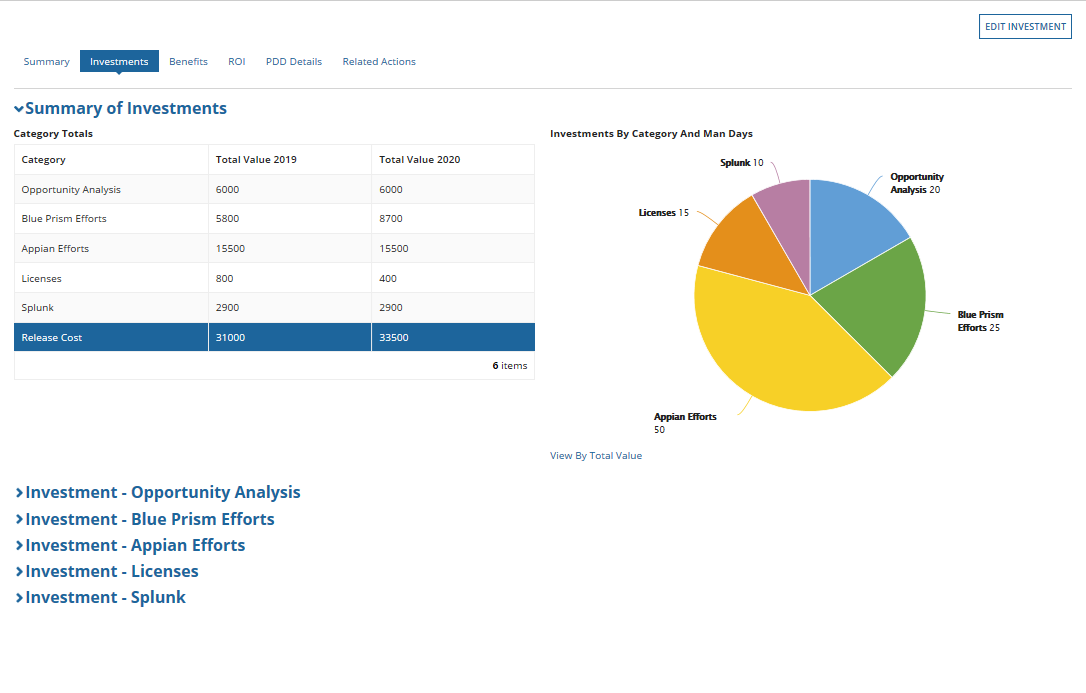Switch to the Summary tab
Screen dimensions: 1086x693
click(46, 62)
